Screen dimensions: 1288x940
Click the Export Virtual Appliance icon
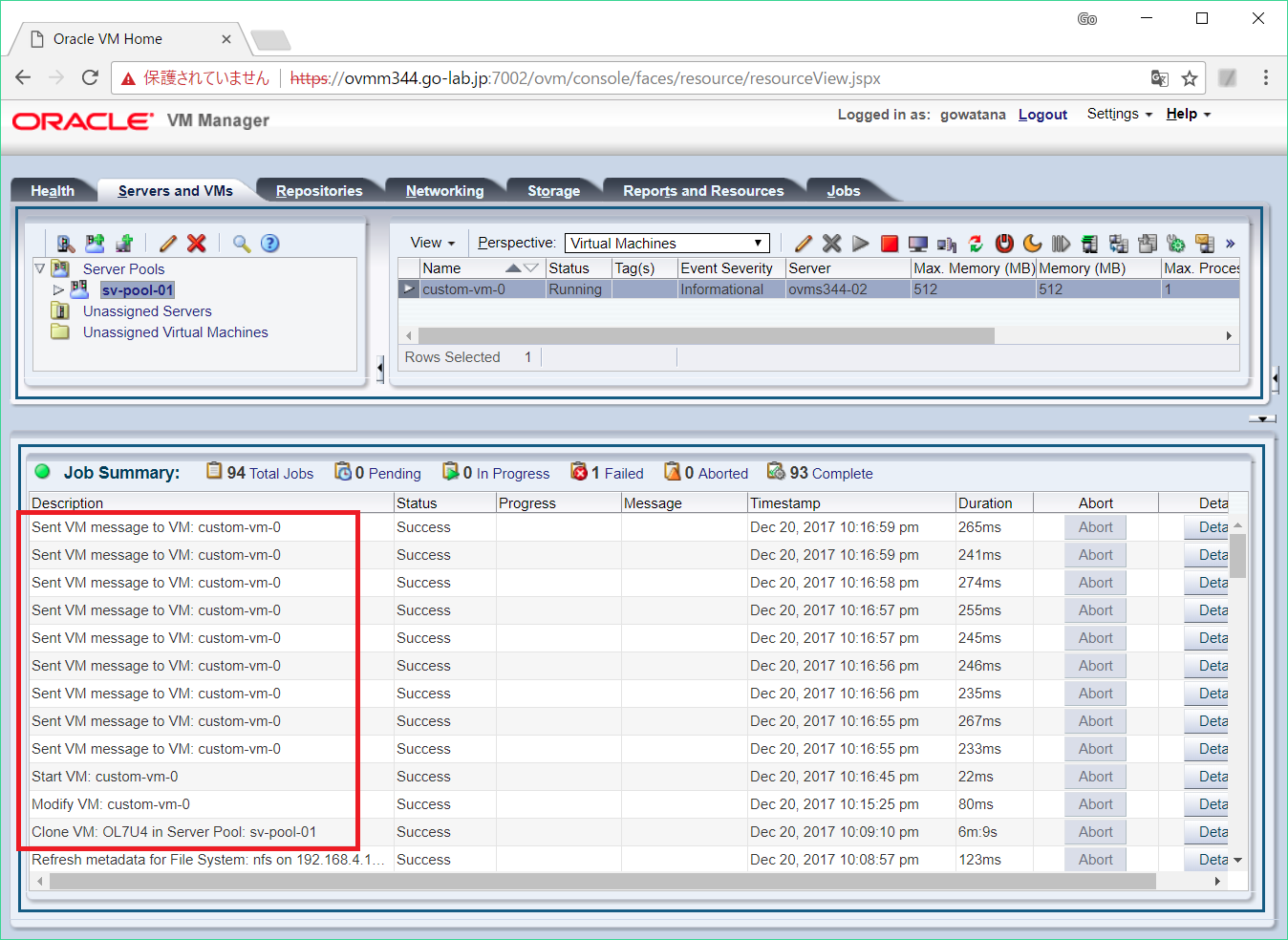coord(1148,244)
